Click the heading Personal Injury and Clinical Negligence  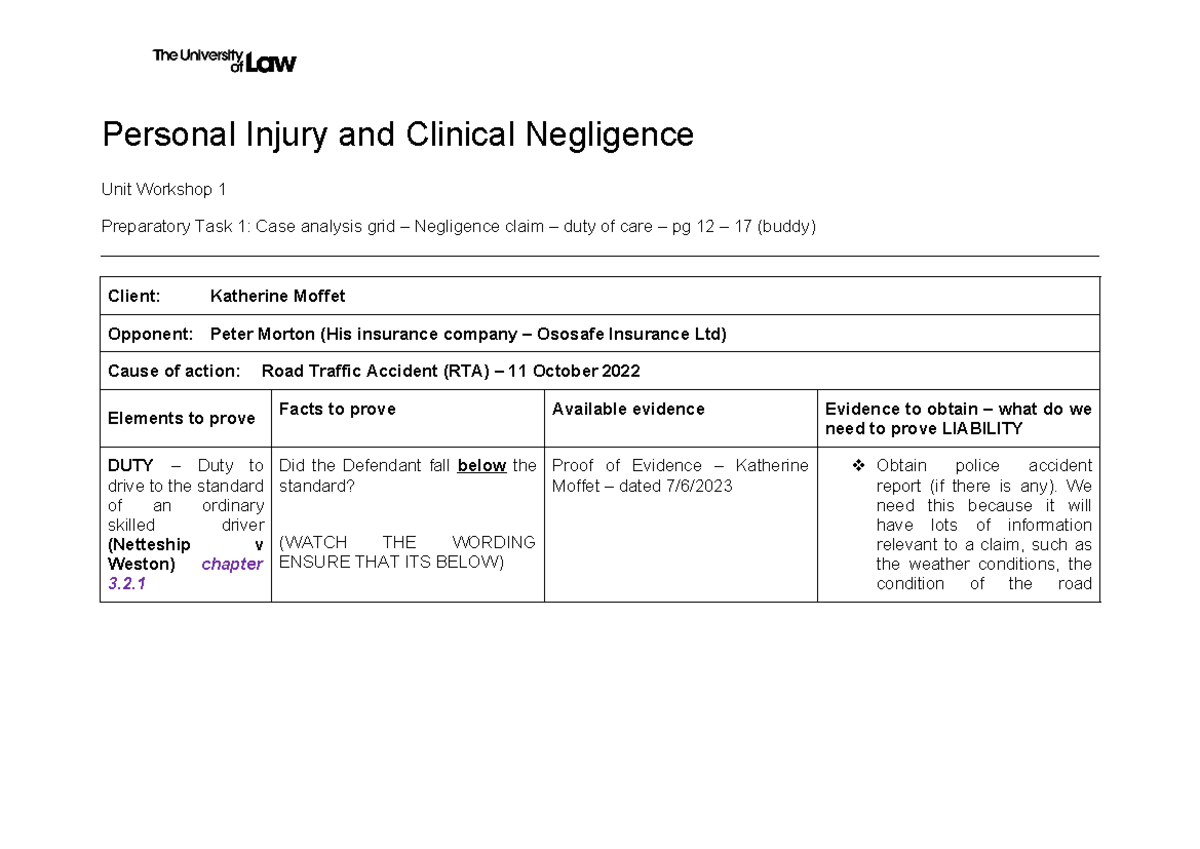tap(397, 134)
